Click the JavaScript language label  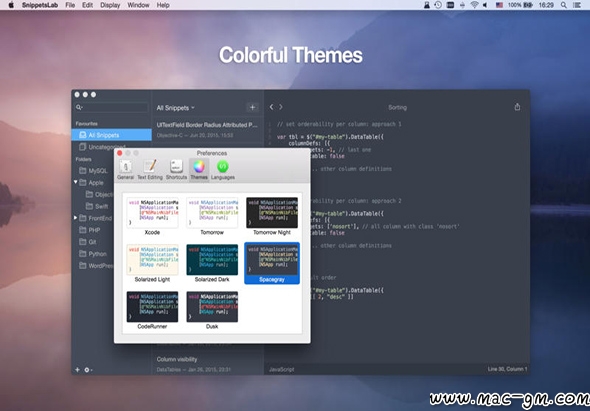tap(281, 370)
